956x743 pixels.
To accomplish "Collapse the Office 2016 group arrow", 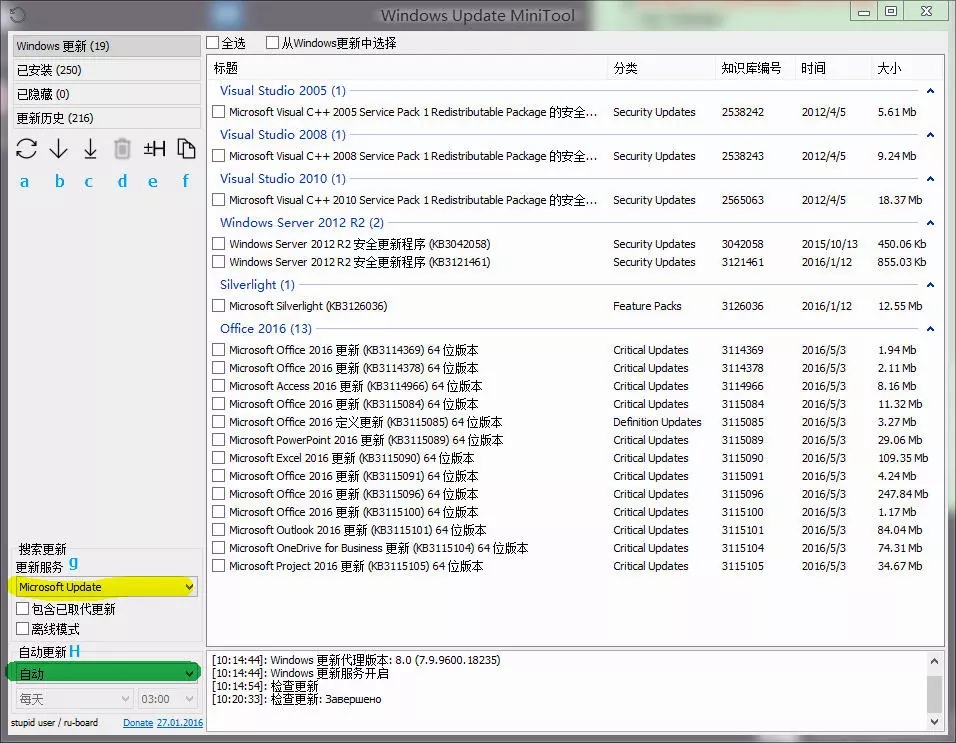I will (x=930, y=329).
